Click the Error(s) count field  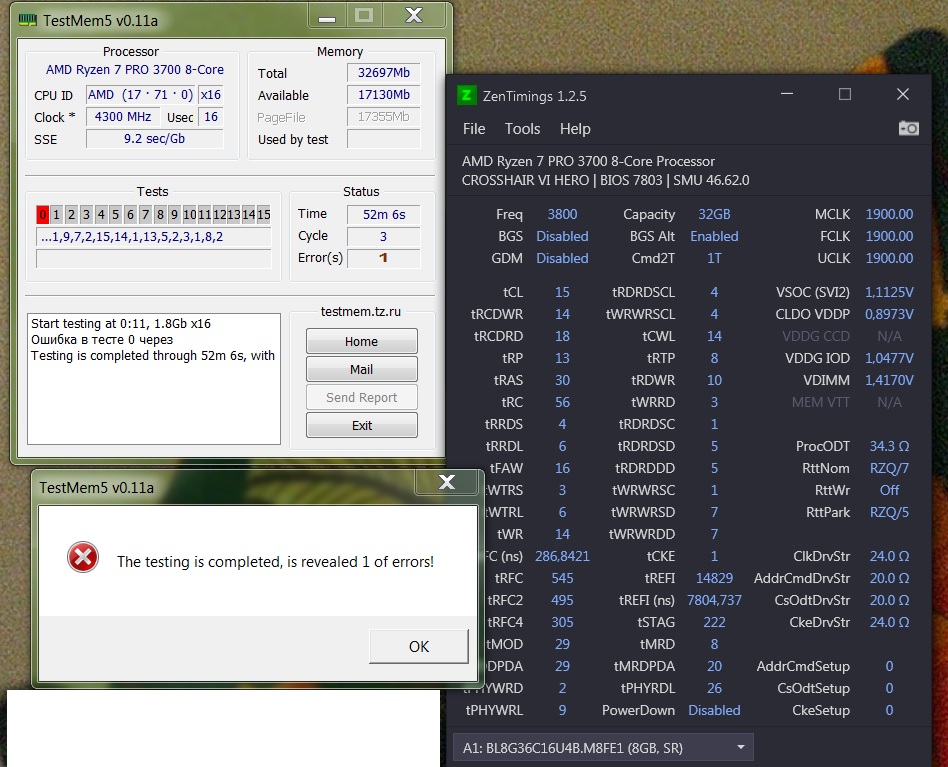pos(383,258)
